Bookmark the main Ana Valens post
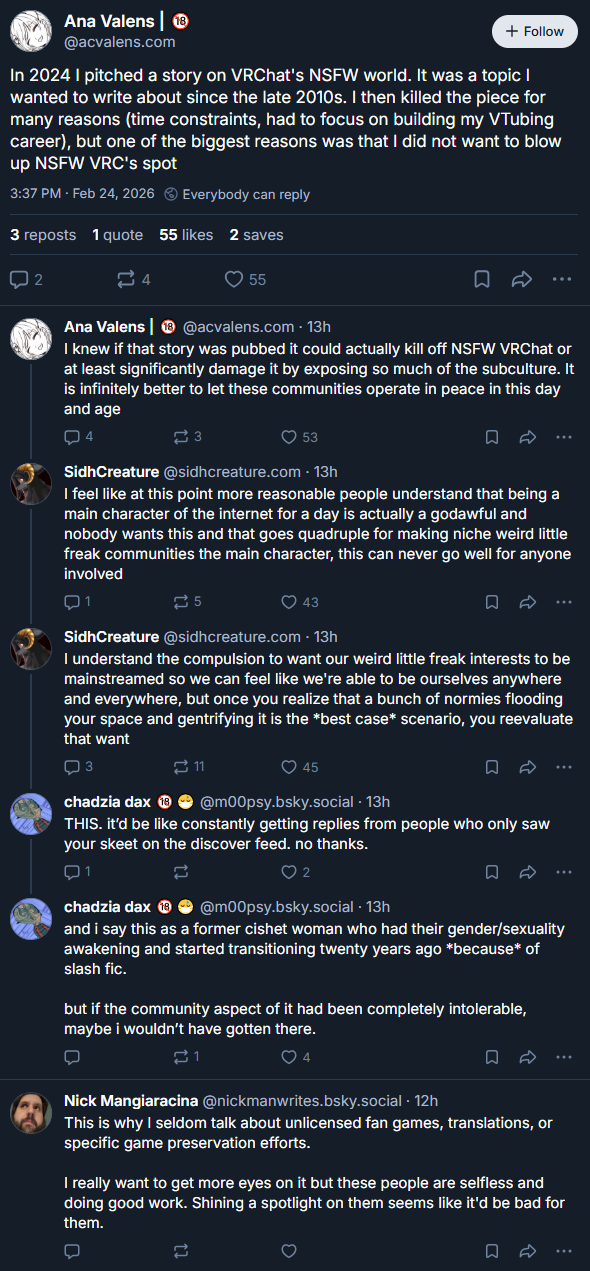The height and width of the screenshot is (1271, 590). pos(482,279)
